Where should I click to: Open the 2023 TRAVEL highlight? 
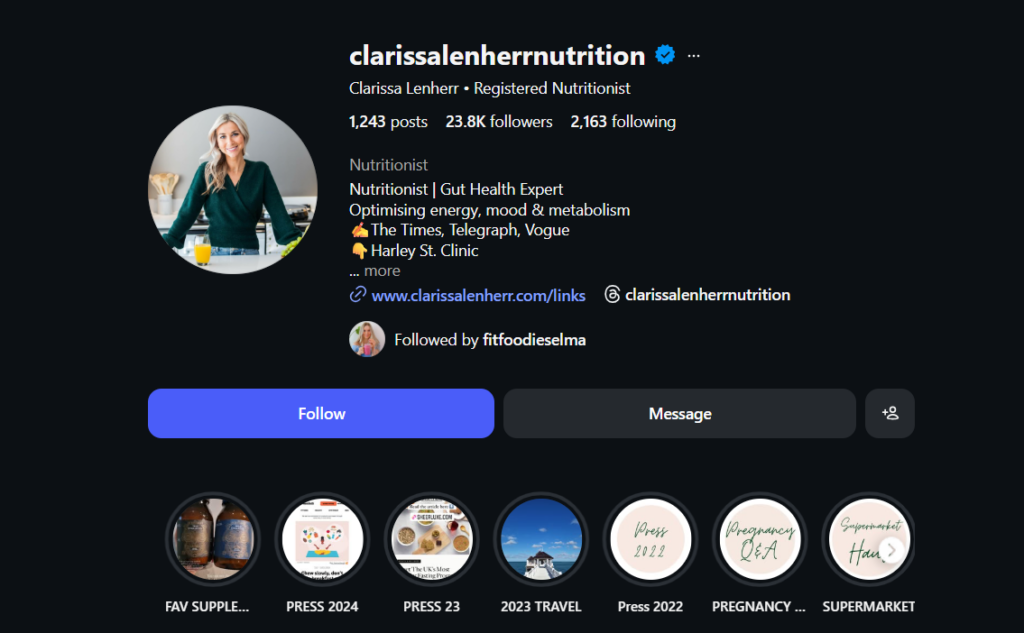(x=541, y=540)
